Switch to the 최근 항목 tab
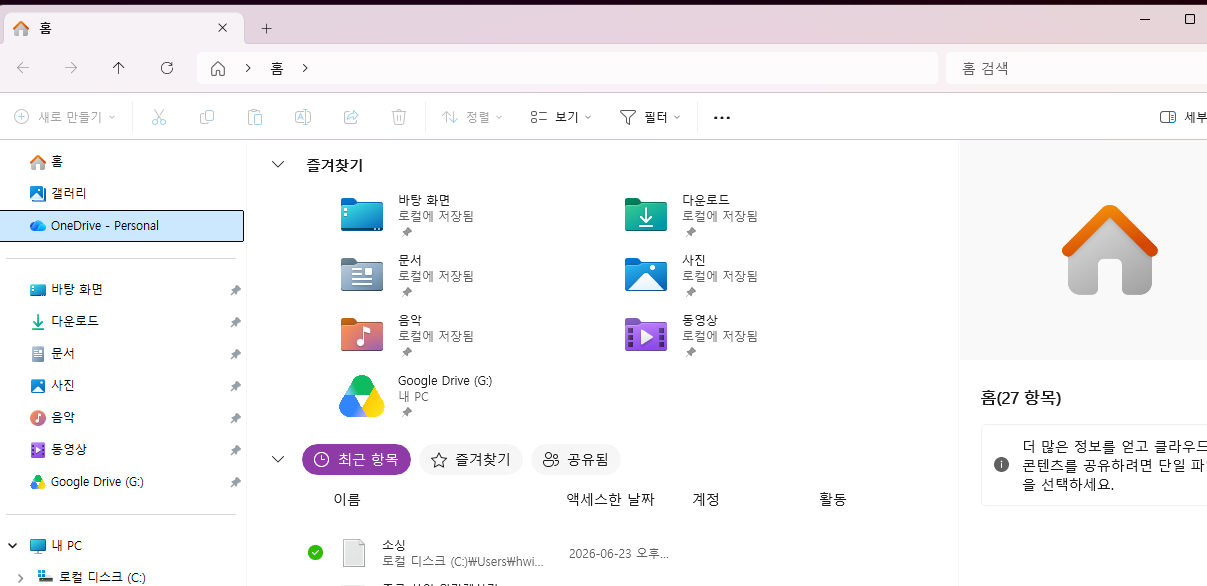The height and width of the screenshot is (586, 1207). (356, 459)
